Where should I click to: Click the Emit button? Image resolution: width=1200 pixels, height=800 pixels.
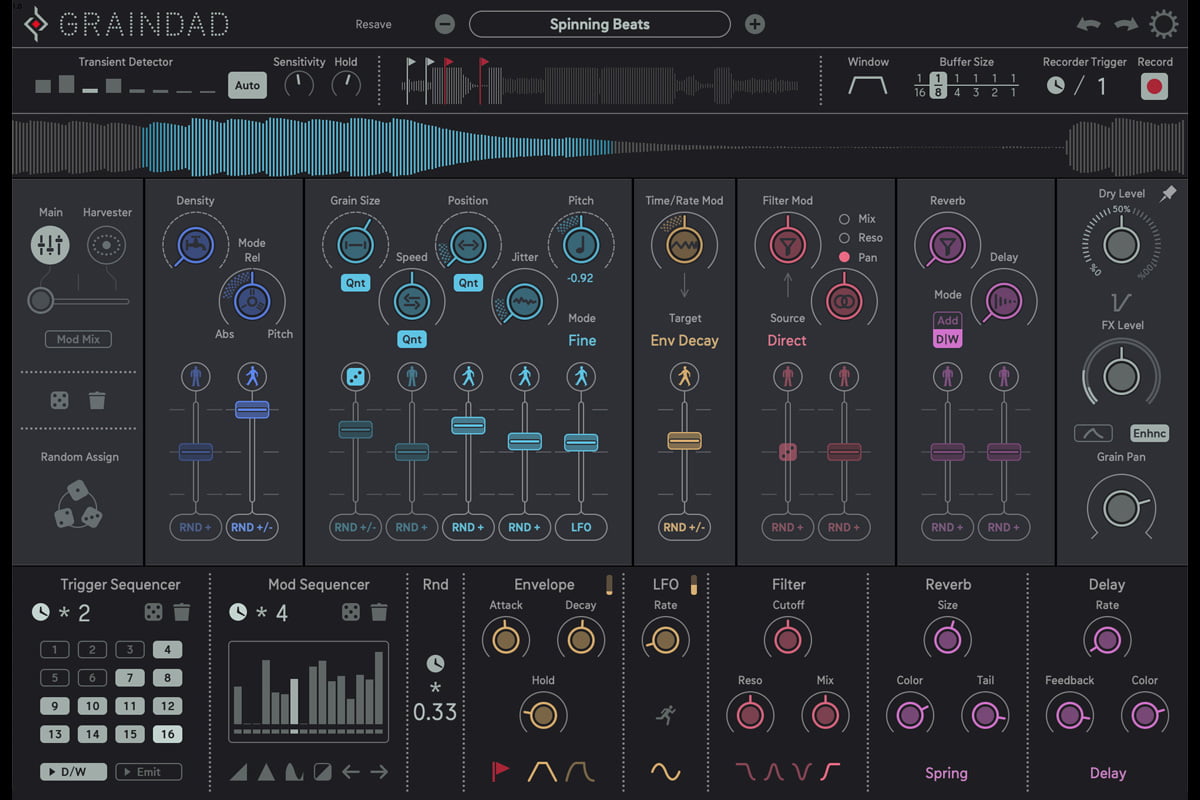148,771
